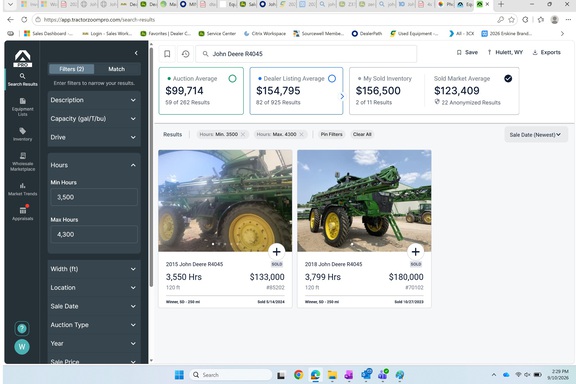Click the filter panel vertical scrollbar
The height and width of the screenshot is (384, 576).
[x=151, y=167]
